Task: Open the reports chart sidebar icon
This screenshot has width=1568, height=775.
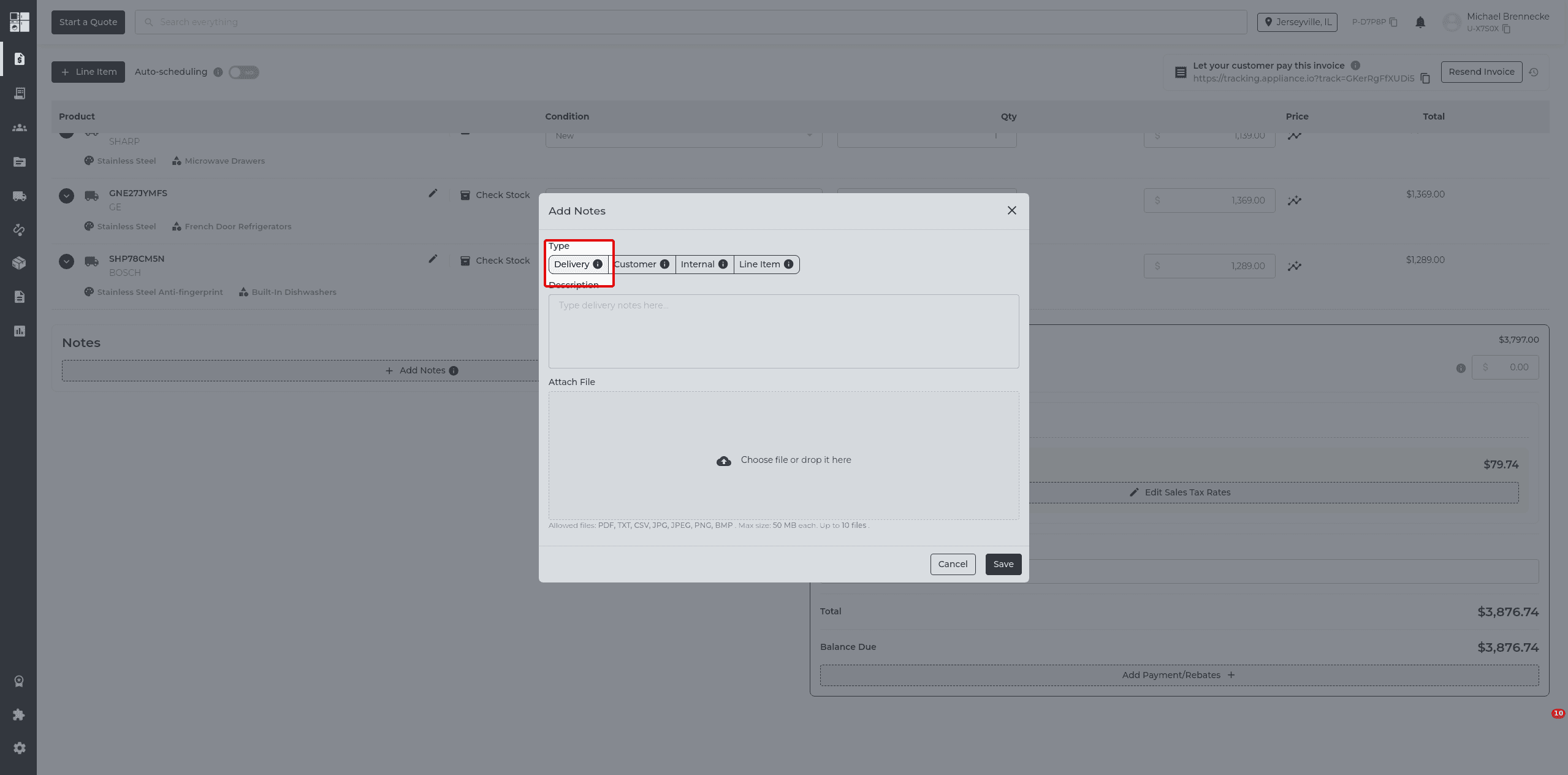Action: [x=20, y=331]
